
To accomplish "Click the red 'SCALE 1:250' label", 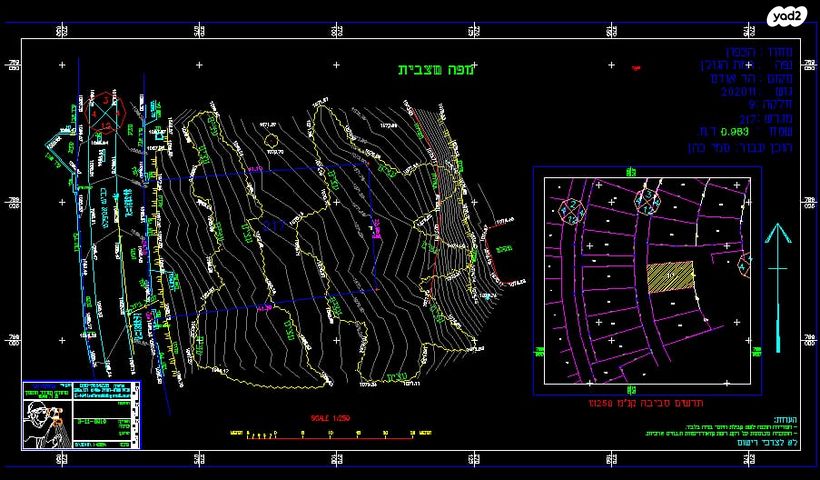I will [x=329, y=418].
